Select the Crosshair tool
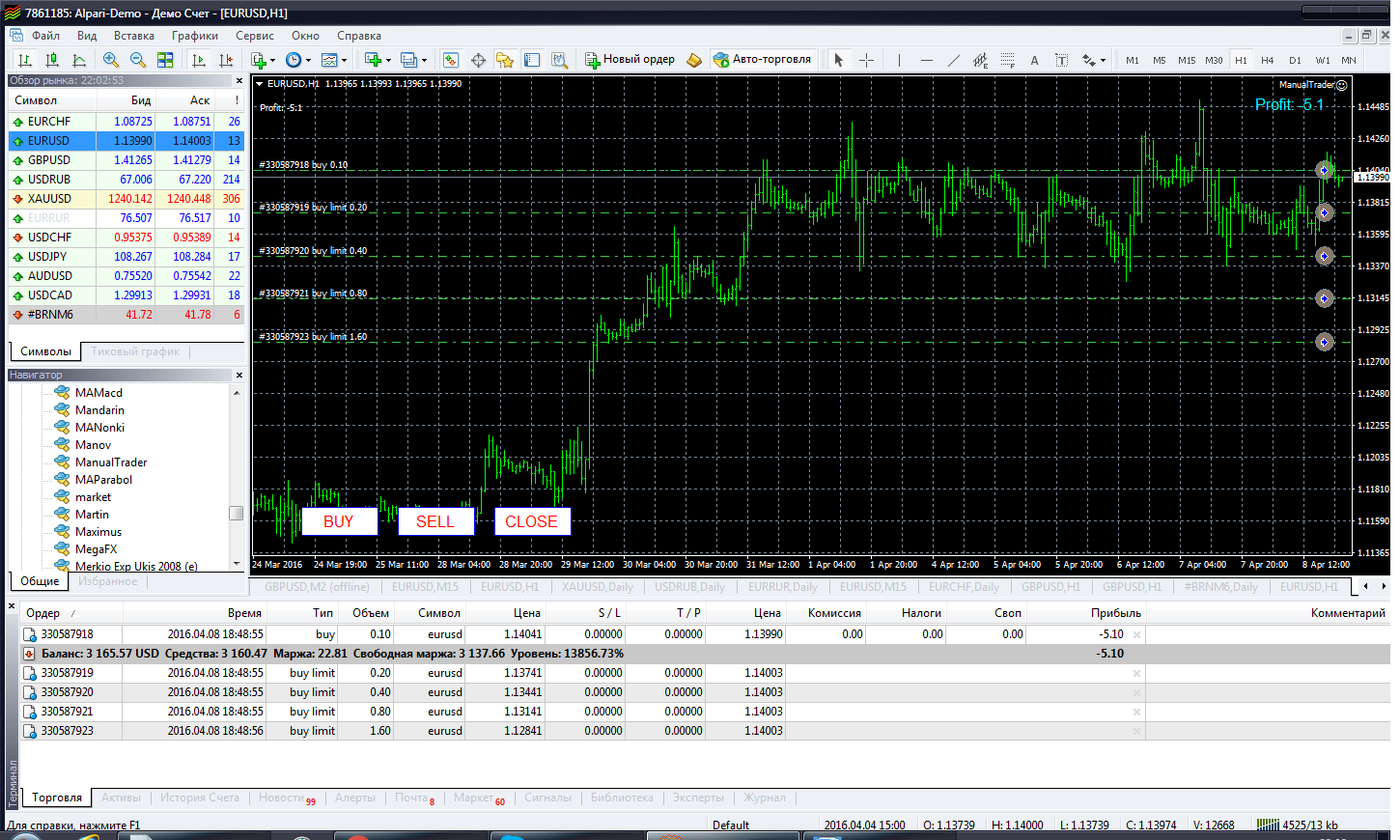 click(x=866, y=60)
